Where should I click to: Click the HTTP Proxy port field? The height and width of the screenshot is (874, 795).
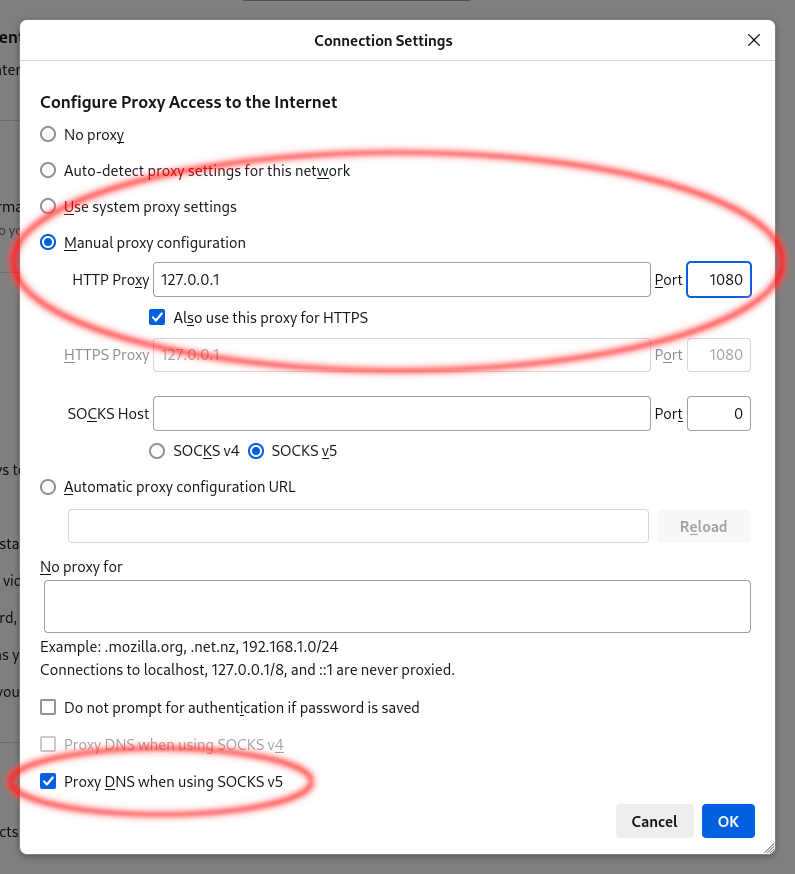[719, 279]
